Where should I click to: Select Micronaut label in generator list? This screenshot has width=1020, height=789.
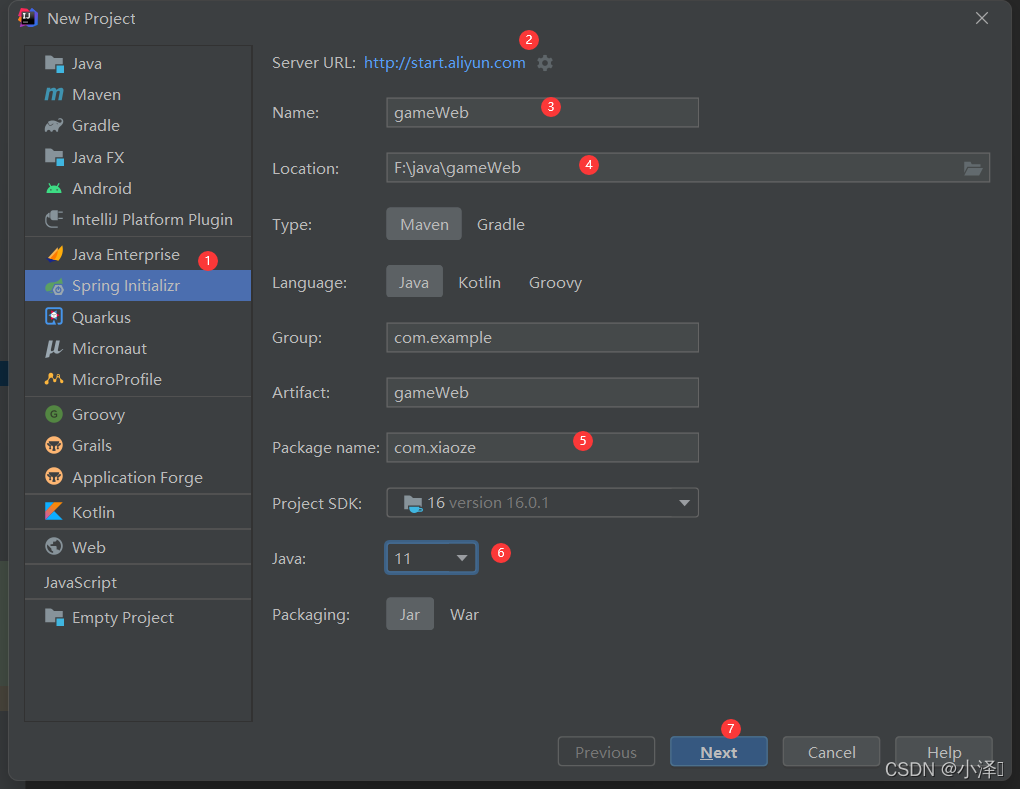tap(109, 349)
